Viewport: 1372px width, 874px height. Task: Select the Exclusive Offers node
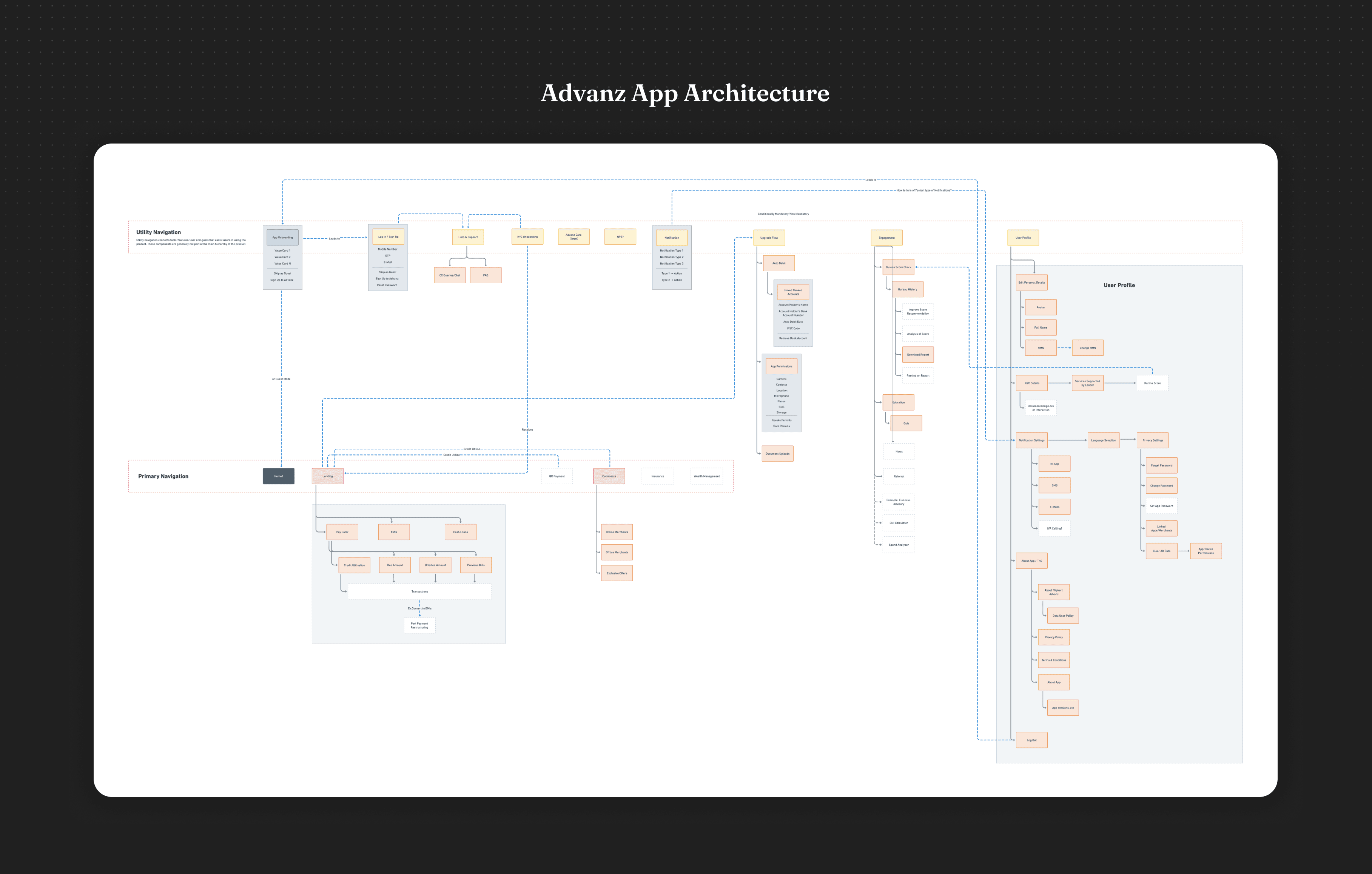pos(617,573)
